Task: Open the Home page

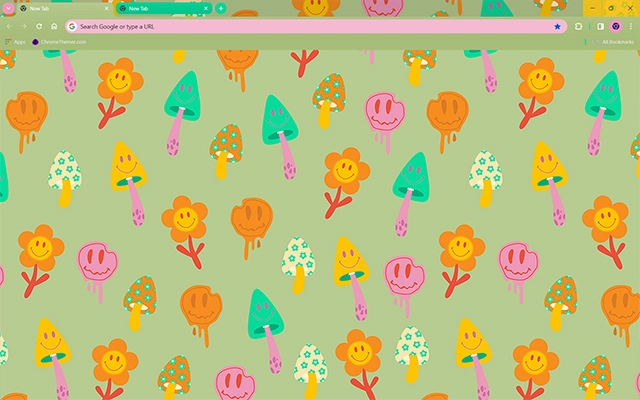Action: (x=54, y=27)
